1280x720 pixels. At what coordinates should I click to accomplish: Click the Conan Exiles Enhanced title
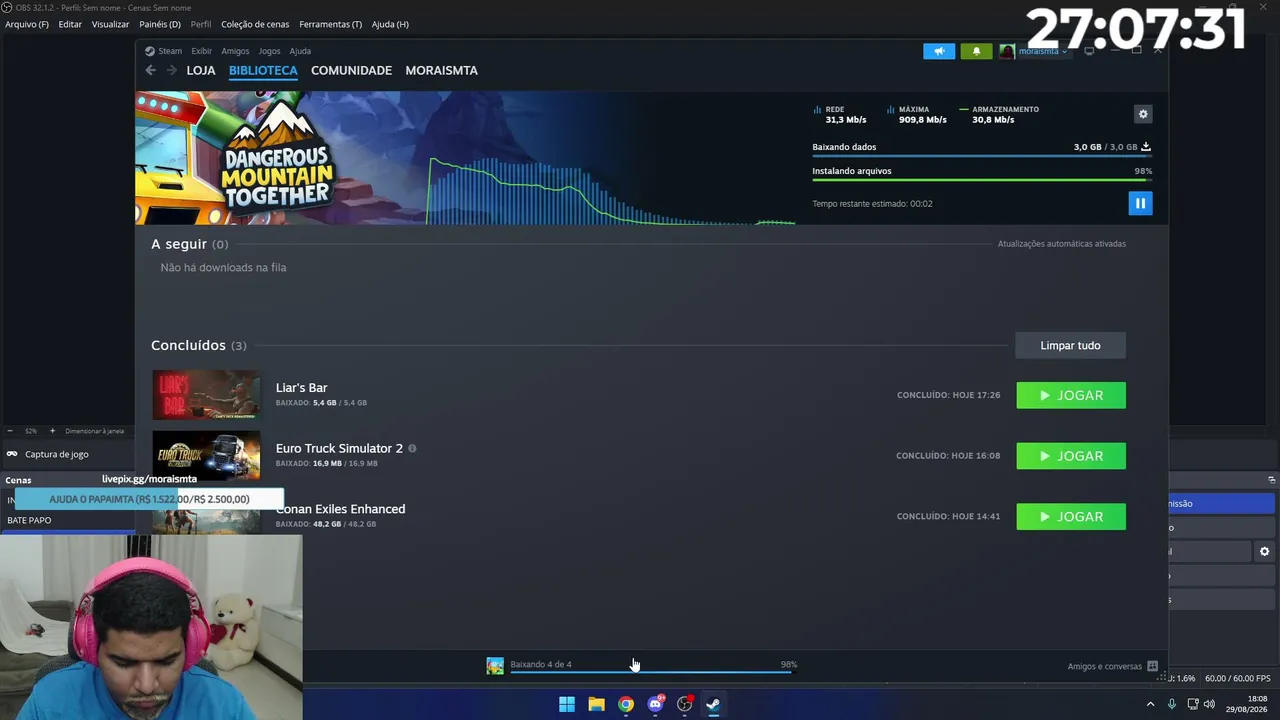pyautogui.click(x=341, y=509)
